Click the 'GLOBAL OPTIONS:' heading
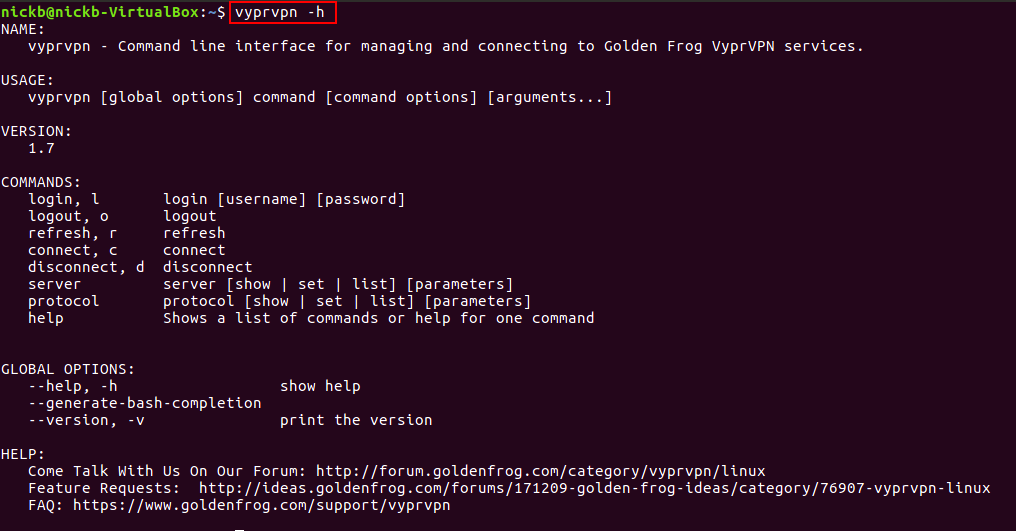Screen dimensions: 1016x531 (x=68, y=369)
